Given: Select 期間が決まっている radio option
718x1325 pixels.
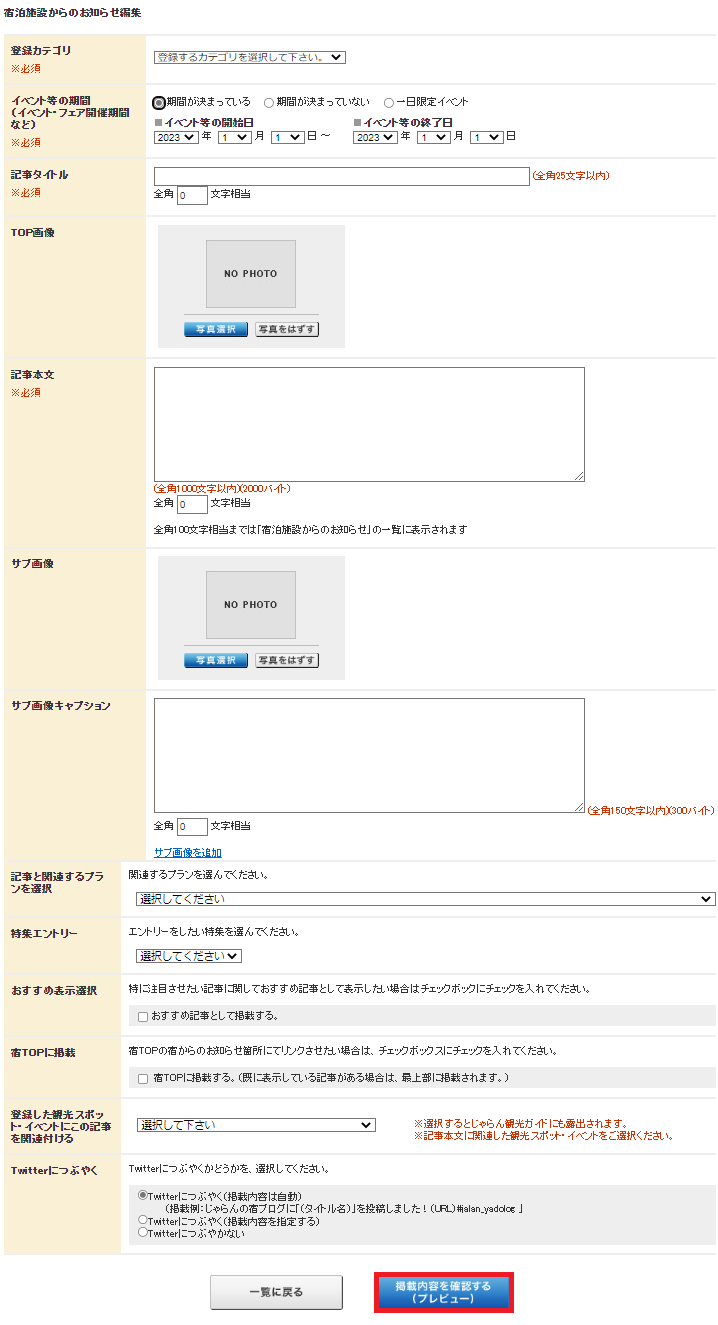Looking at the screenshot, I should [159, 102].
